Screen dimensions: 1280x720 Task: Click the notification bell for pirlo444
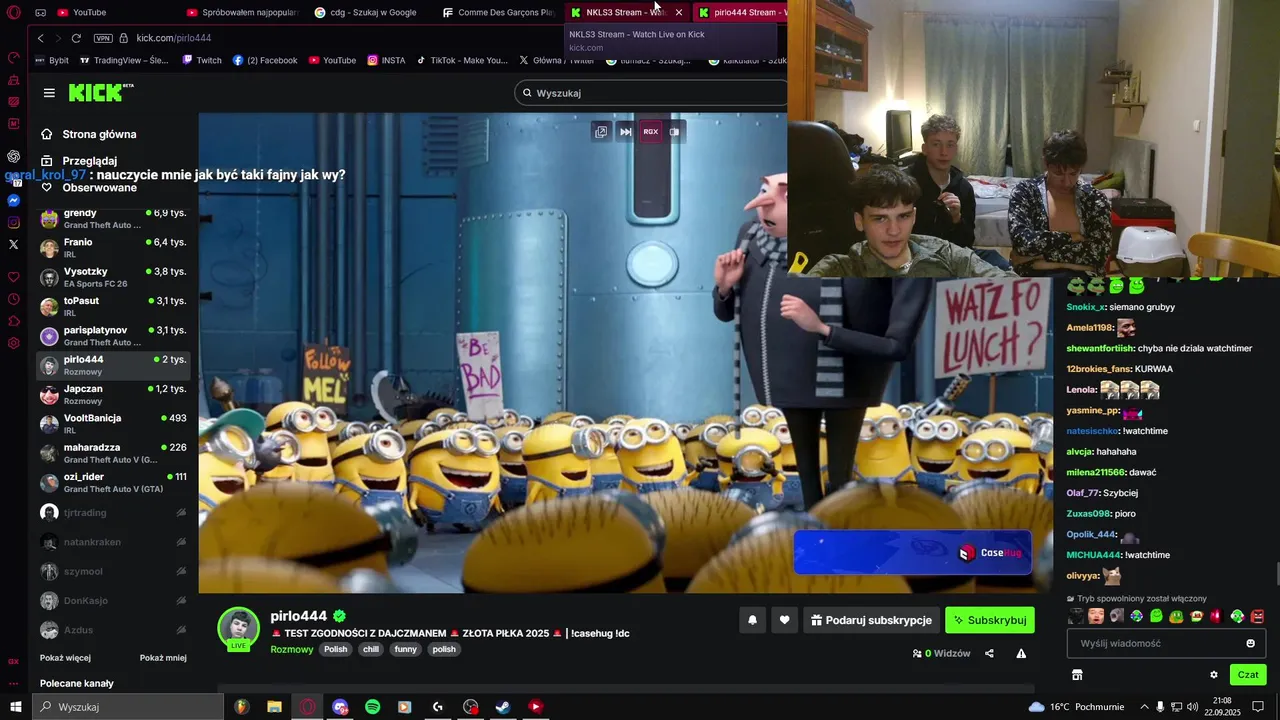tap(752, 620)
